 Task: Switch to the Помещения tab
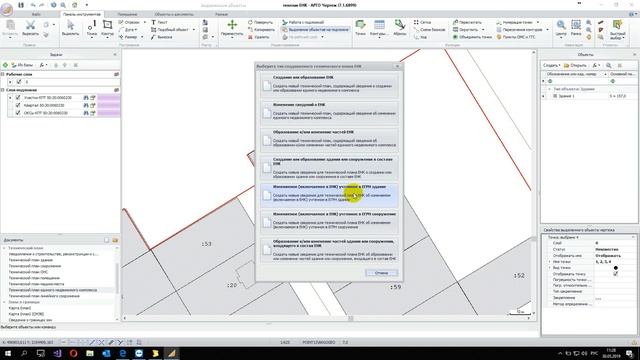coord(127,14)
